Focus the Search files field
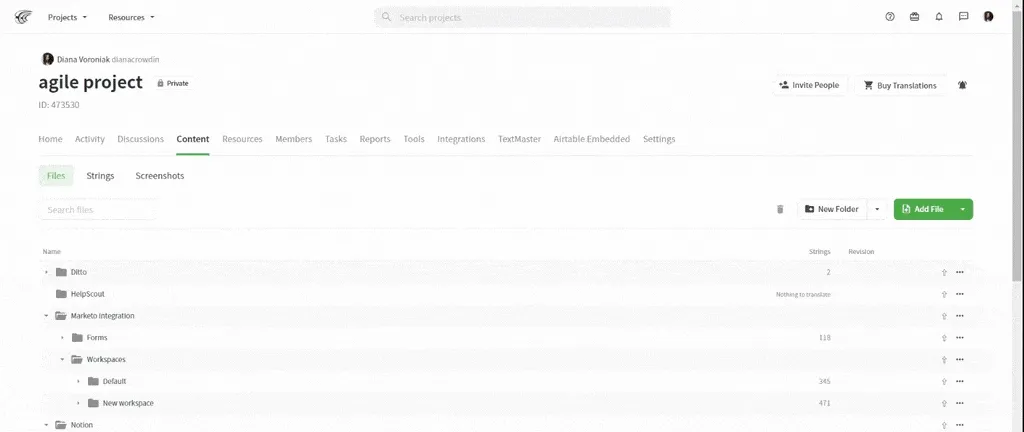Viewport: 1024px width, 432px height. click(97, 209)
